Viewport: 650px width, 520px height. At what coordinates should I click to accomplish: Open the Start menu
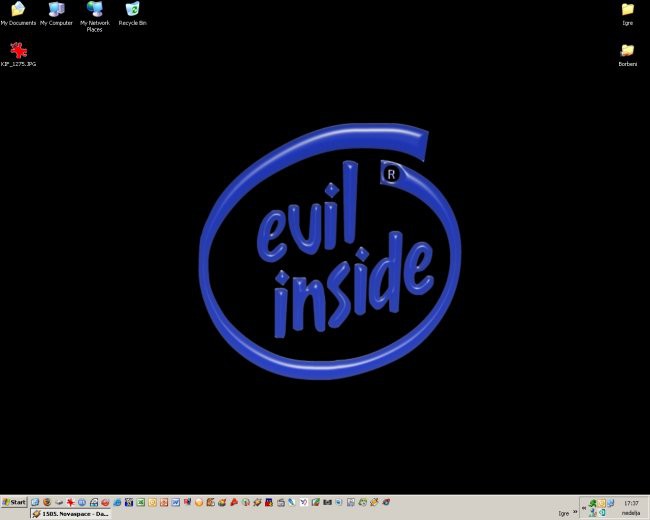point(14,502)
